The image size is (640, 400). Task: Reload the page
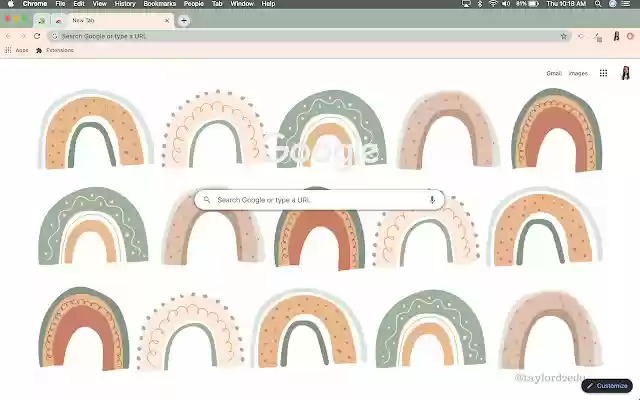tap(37, 36)
